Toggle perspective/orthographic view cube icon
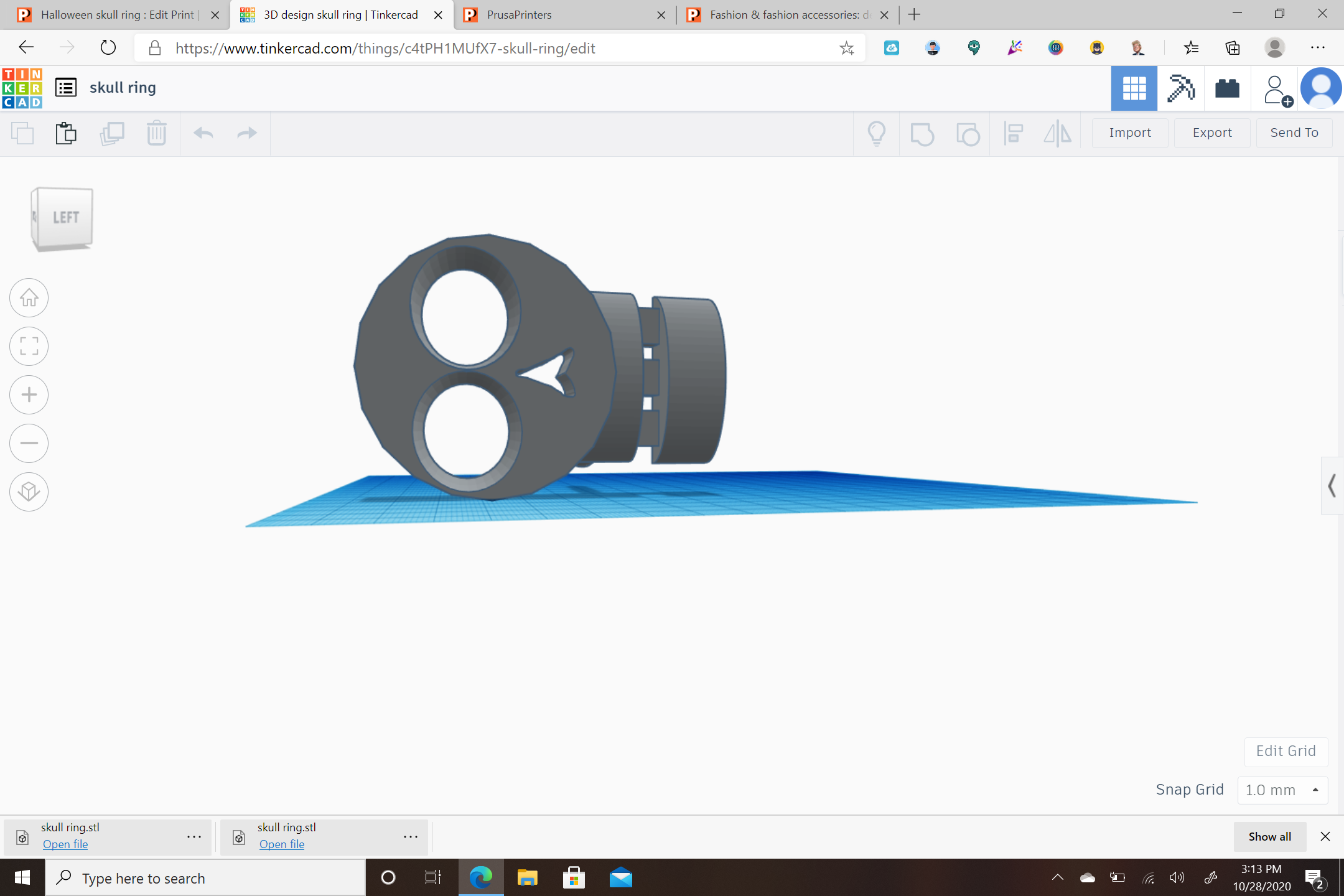The height and width of the screenshot is (896, 1344). click(29, 492)
